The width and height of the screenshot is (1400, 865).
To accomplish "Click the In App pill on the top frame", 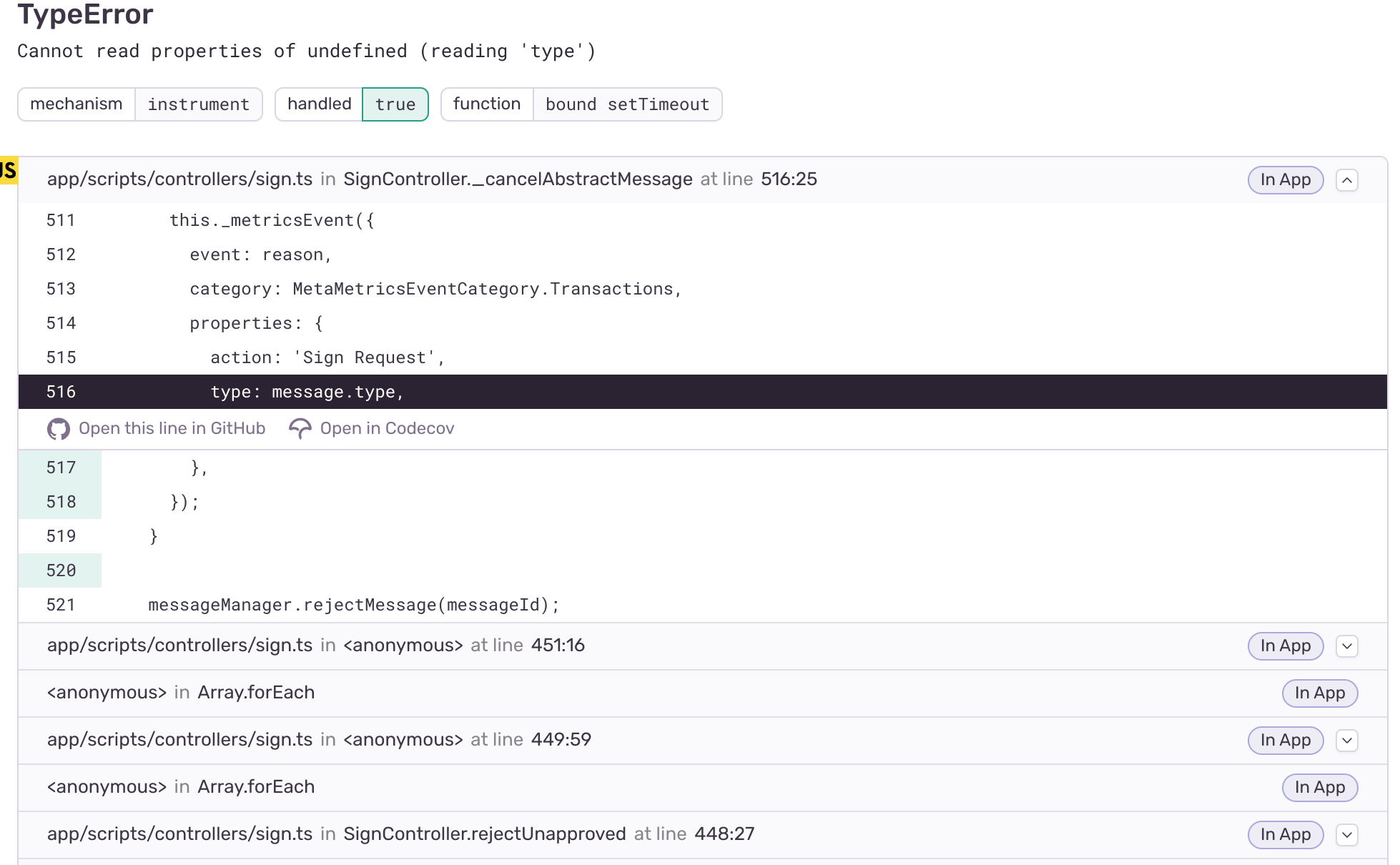I will tap(1285, 179).
